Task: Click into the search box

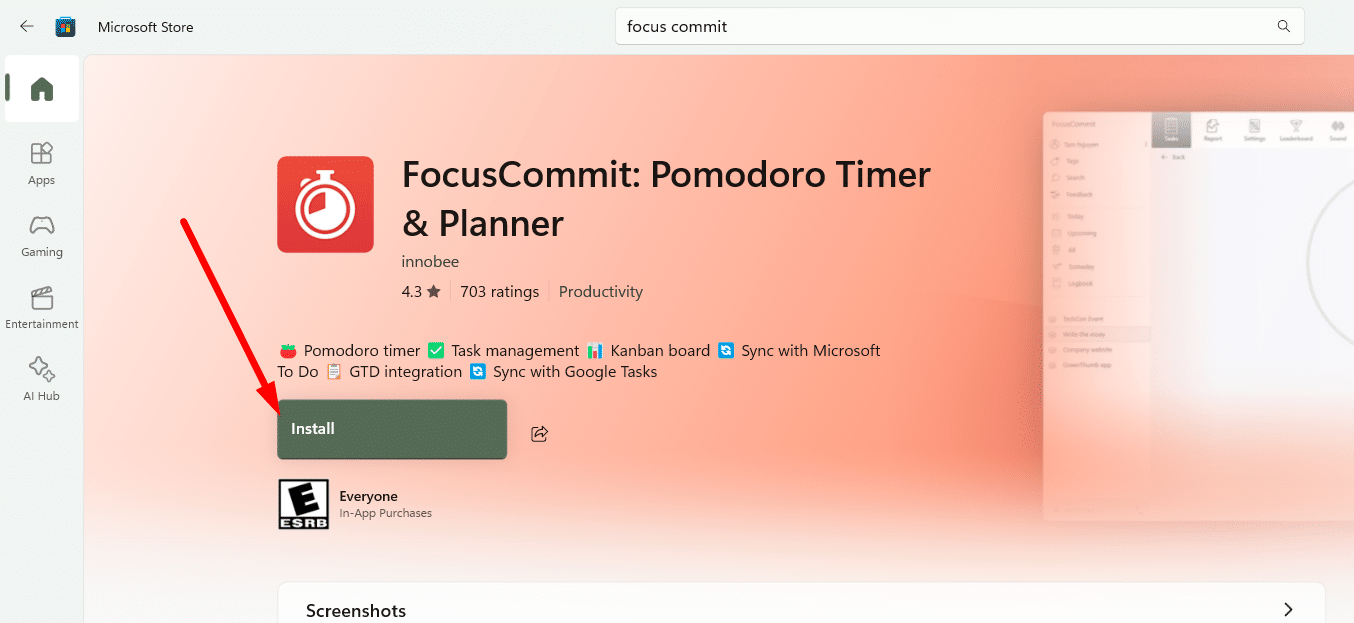Action: coord(960,27)
